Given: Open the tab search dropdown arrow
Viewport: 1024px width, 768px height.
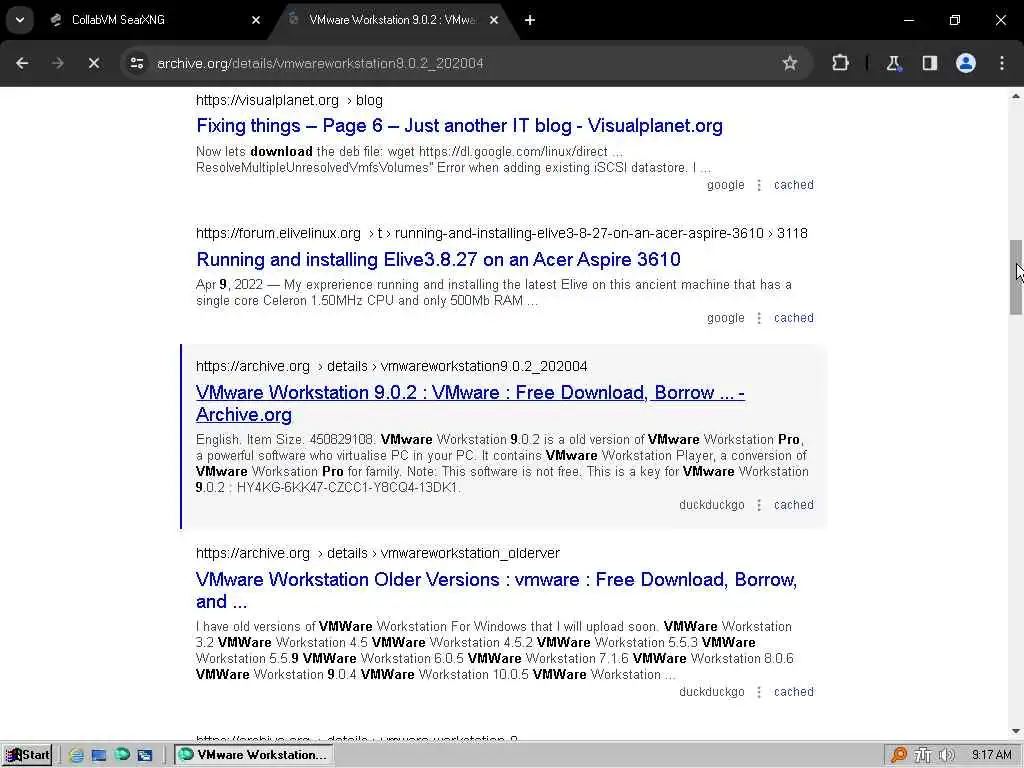Looking at the screenshot, I should click(20, 20).
